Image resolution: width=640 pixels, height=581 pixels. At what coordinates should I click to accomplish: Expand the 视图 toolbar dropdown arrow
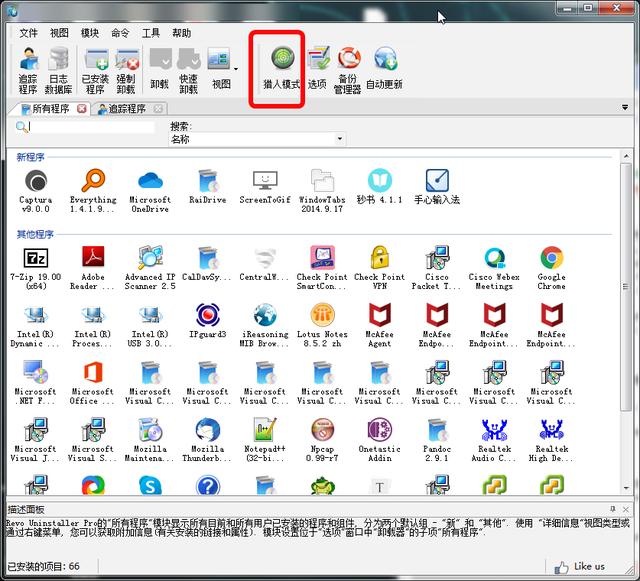(x=236, y=69)
